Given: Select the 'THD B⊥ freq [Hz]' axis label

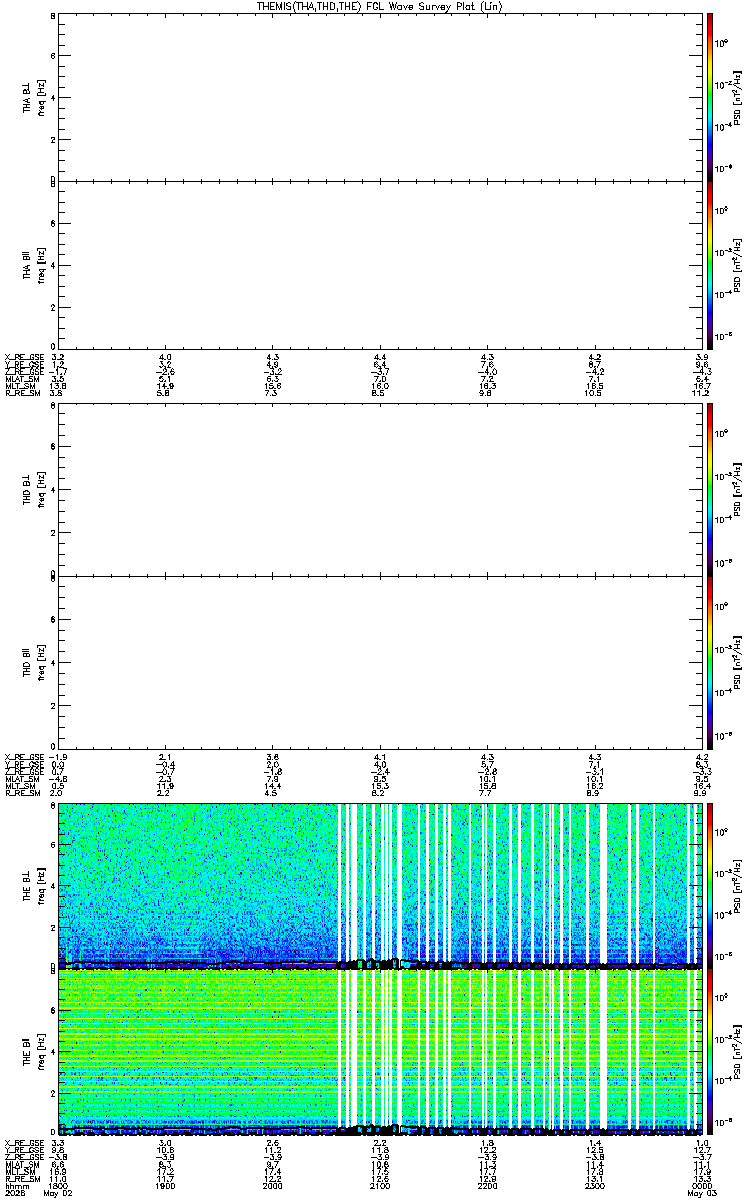Looking at the screenshot, I should [34, 488].
